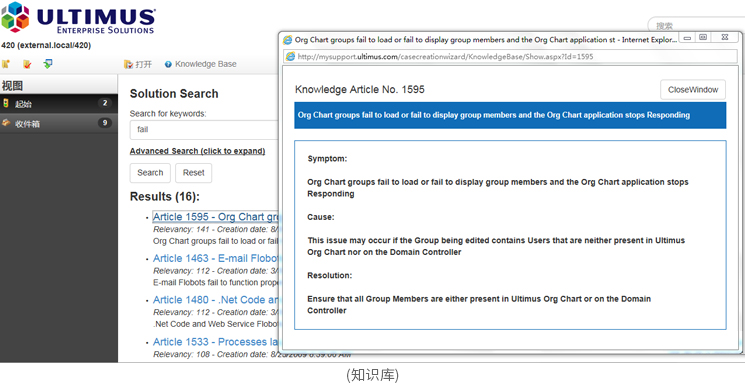
Task: Click 'Relevancy: 141' line under Article 1595
Action: 216,229
